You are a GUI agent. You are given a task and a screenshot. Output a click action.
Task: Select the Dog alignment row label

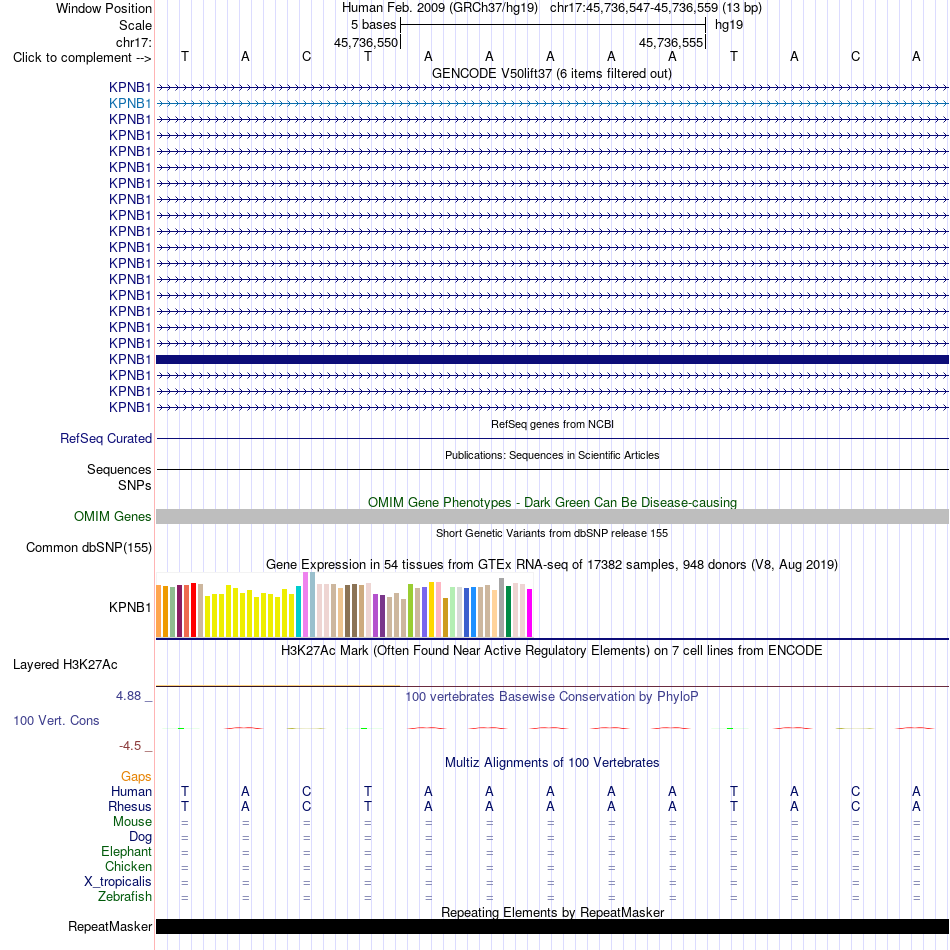[x=140, y=837]
